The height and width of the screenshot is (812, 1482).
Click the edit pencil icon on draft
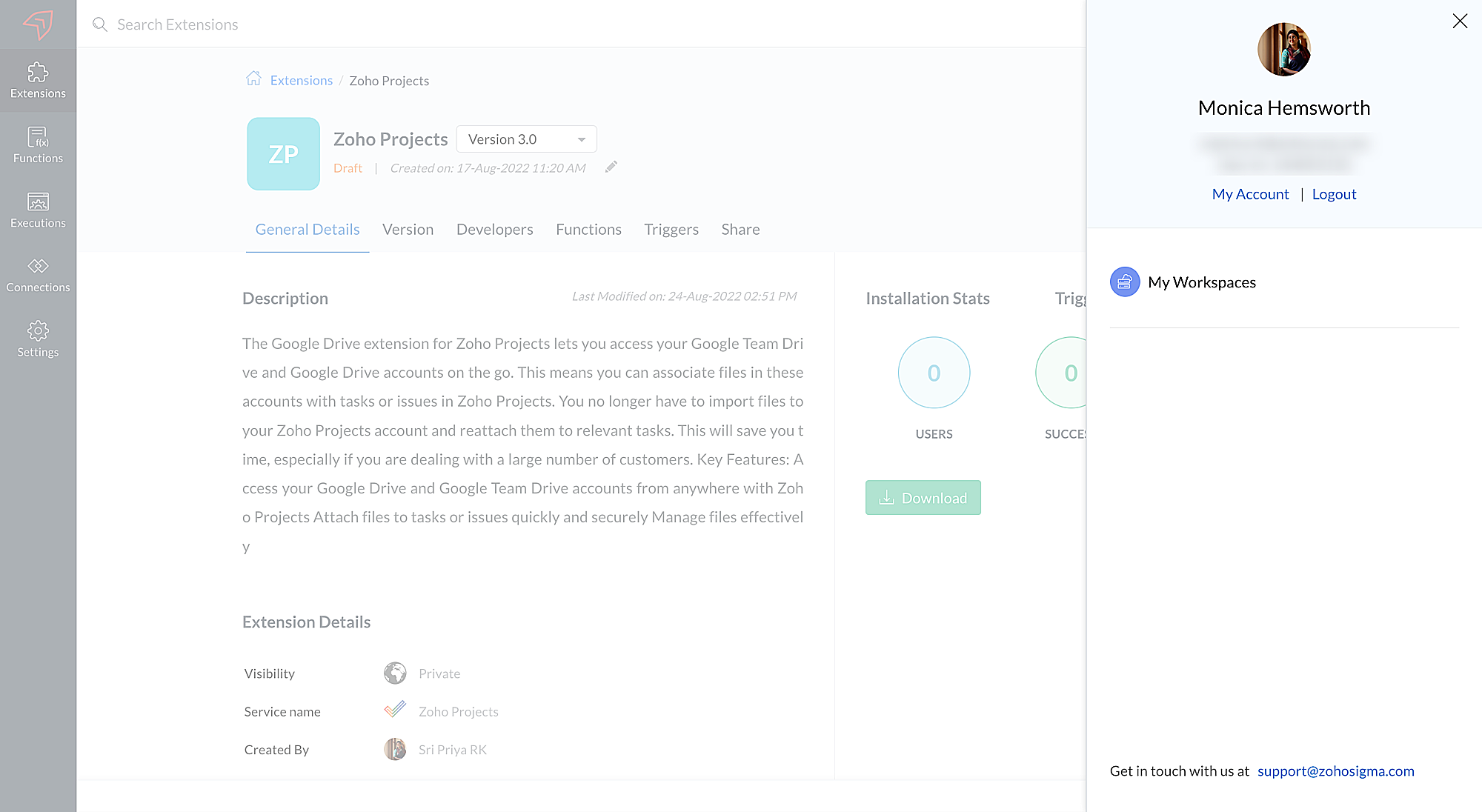point(611,167)
